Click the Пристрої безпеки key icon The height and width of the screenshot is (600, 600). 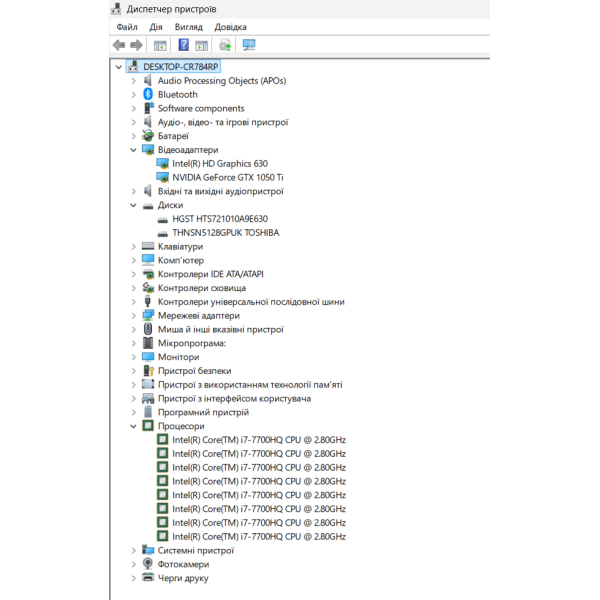point(148,370)
